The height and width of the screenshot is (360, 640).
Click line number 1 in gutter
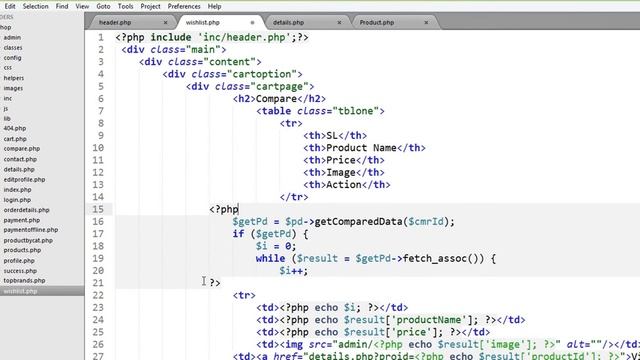(x=100, y=38)
